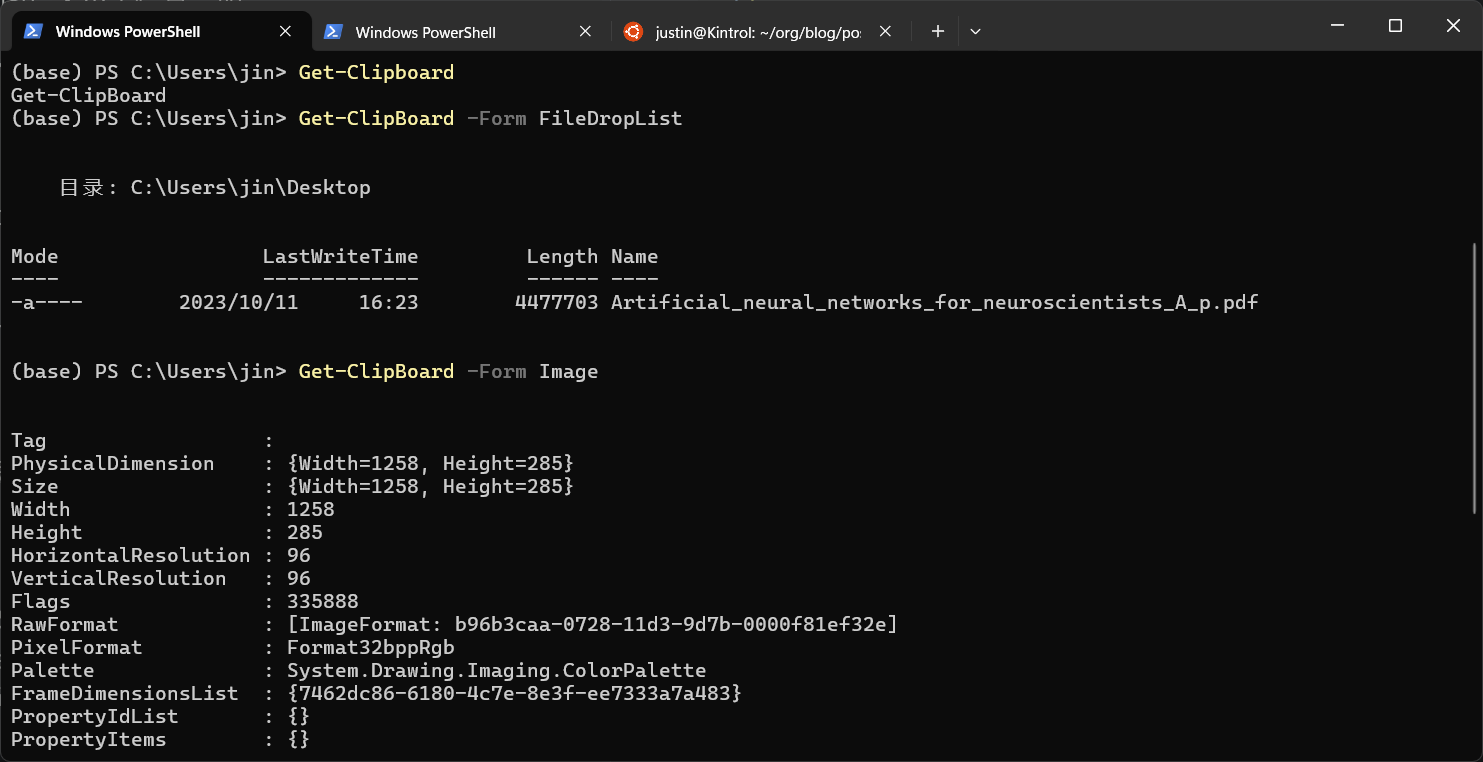1483x762 pixels.
Task: Click the LastWriteTime column header
Action: pos(340,257)
